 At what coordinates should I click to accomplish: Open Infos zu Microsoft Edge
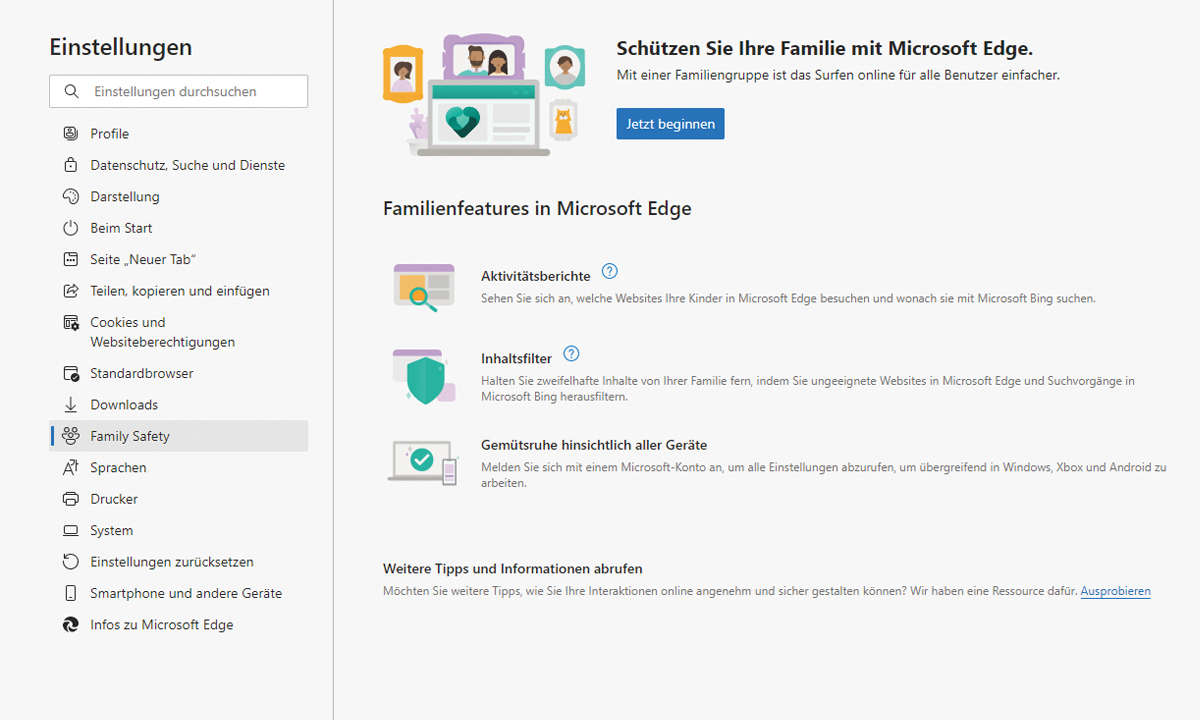point(178,625)
